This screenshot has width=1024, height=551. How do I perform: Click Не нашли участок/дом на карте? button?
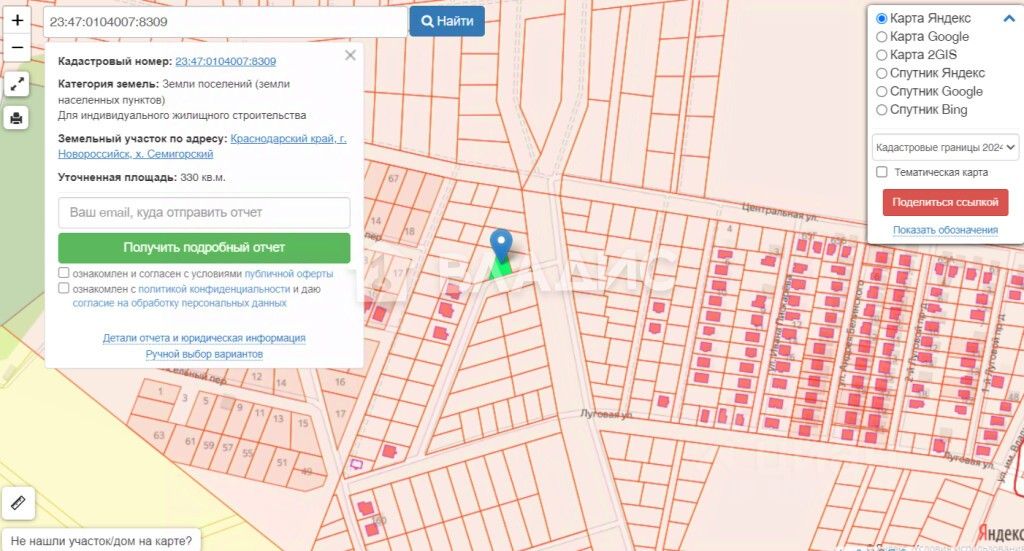(x=101, y=541)
